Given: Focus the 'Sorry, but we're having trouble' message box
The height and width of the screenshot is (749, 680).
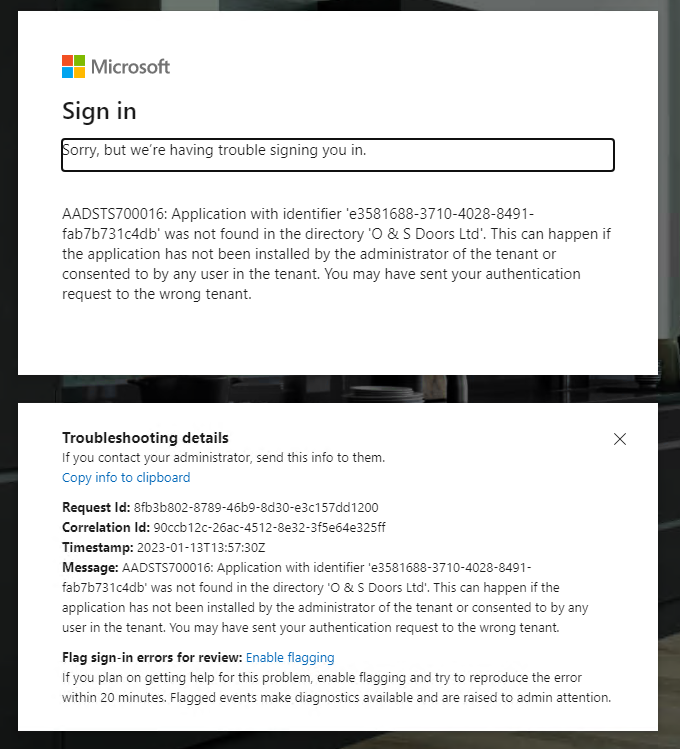Looking at the screenshot, I should 337,155.
